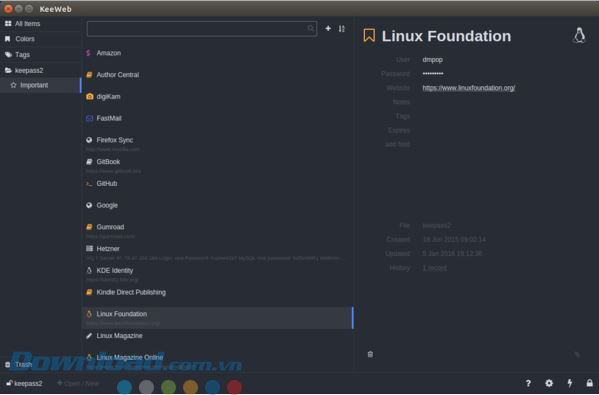Open the linuxfoundation.org website link

pos(469,88)
